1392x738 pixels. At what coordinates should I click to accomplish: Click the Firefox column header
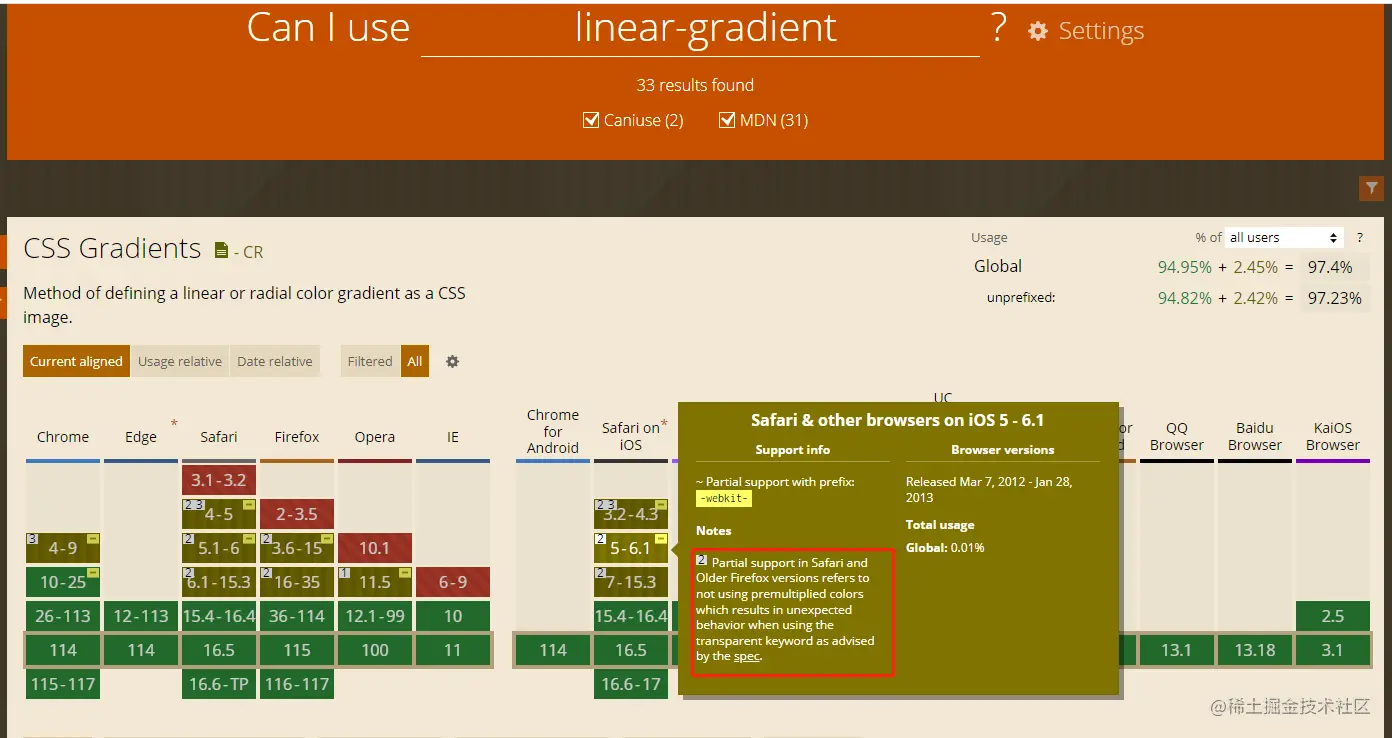(x=297, y=437)
